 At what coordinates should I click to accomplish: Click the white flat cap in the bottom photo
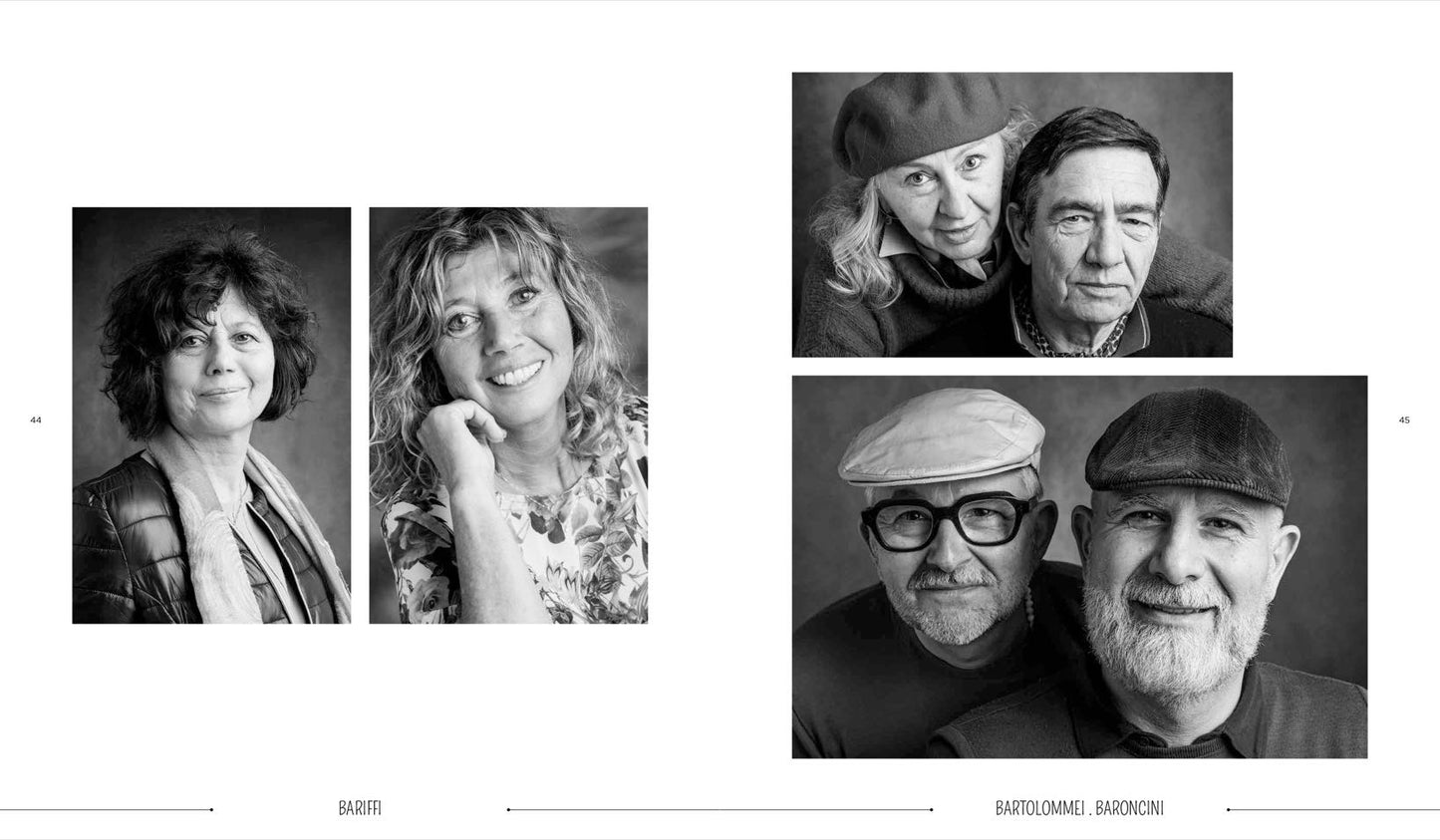pyautogui.click(x=942, y=436)
